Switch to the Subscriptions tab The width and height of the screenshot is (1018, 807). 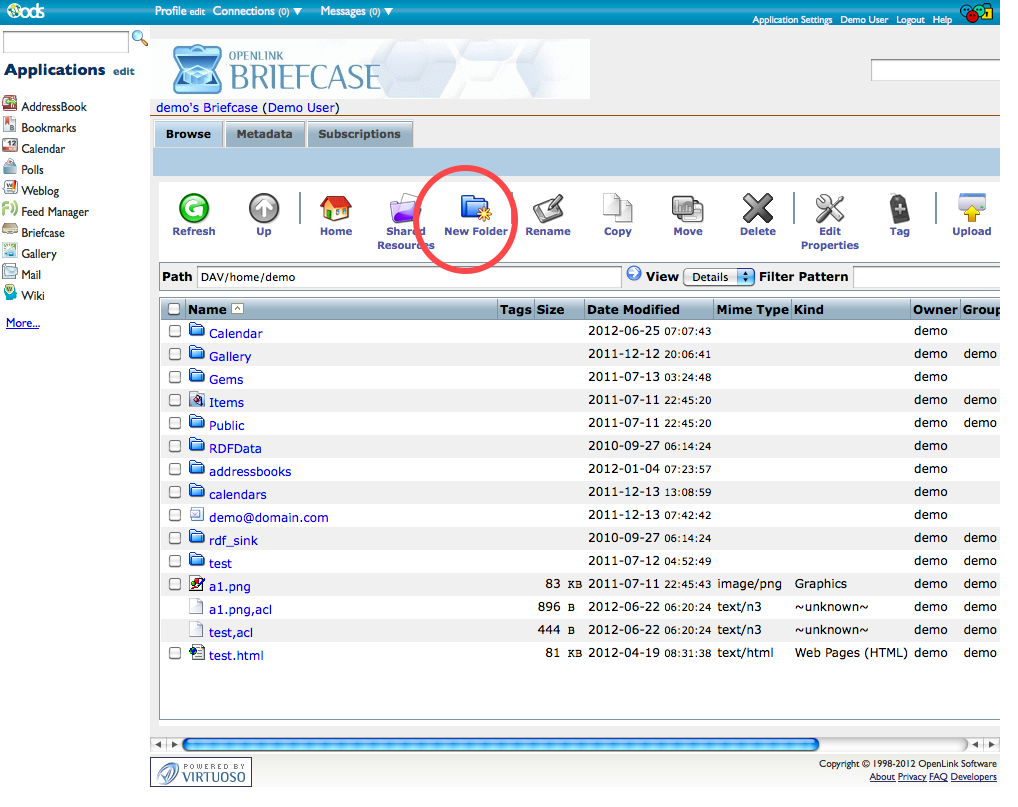point(359,134)
